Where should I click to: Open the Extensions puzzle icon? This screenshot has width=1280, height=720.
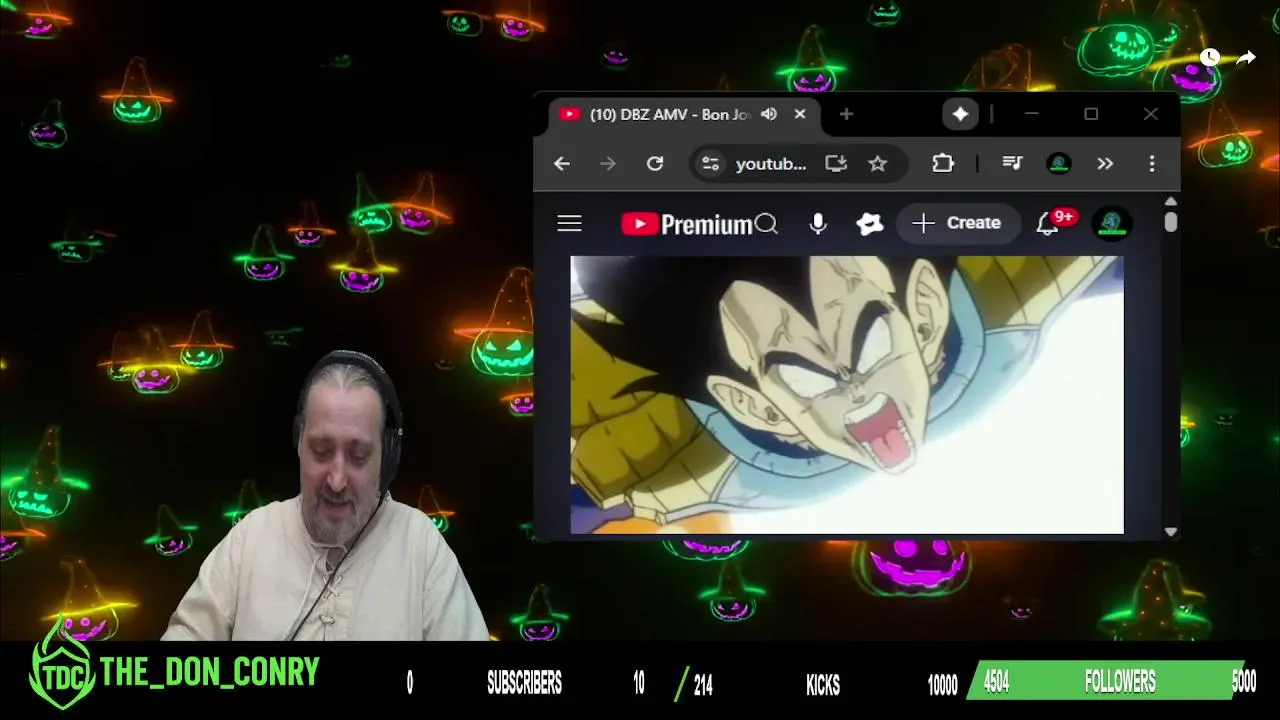(x=943, y=164)
